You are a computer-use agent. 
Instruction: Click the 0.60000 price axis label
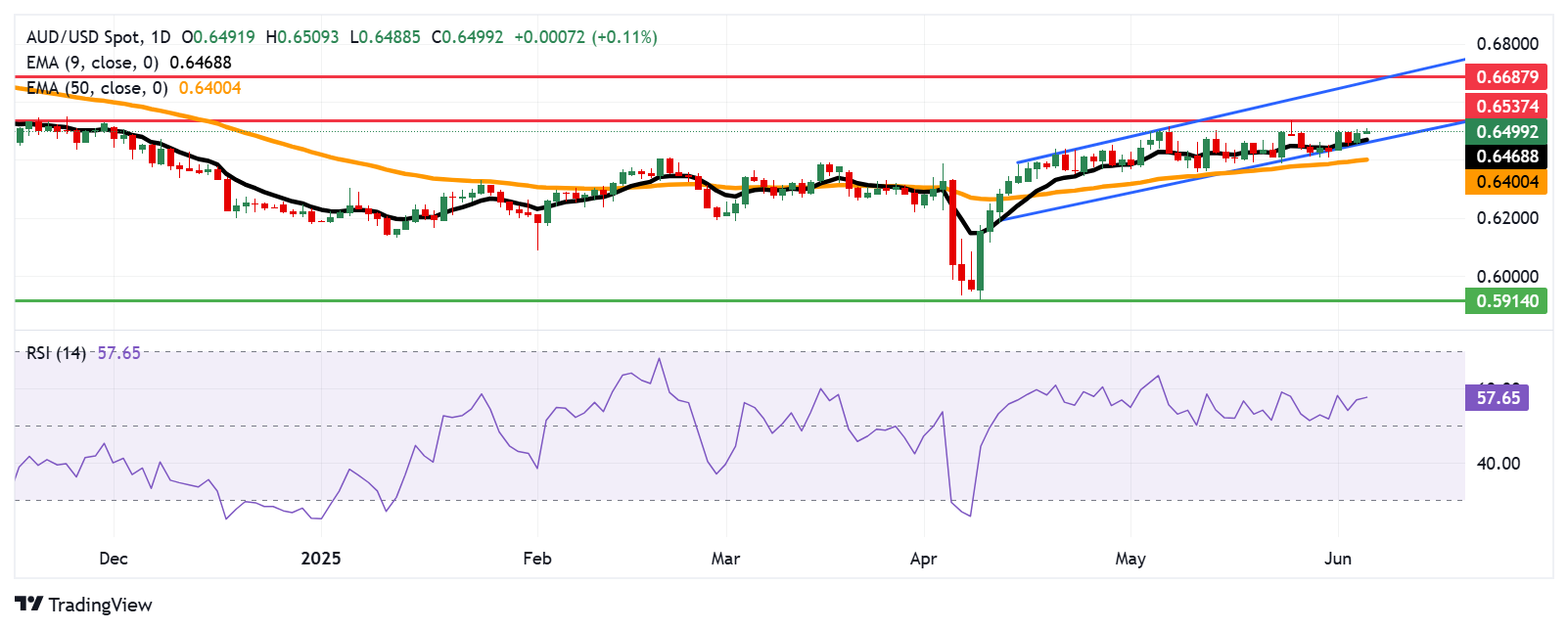[x=1506, y=277]
